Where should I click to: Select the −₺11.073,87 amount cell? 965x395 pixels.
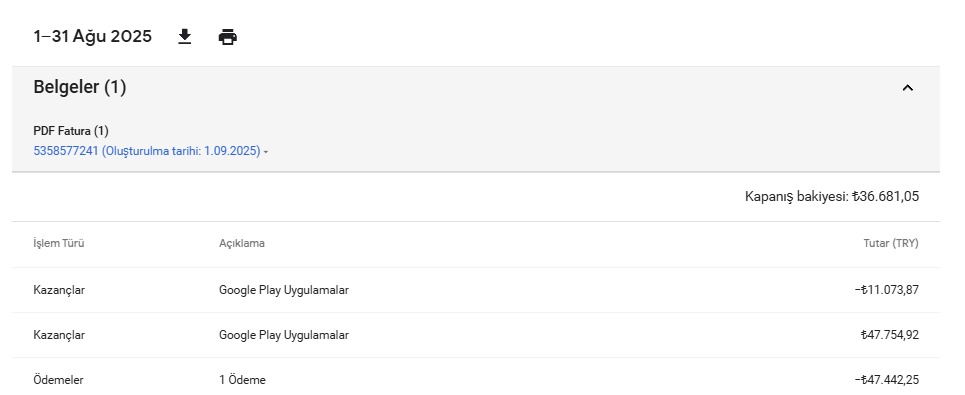point(887,290)
